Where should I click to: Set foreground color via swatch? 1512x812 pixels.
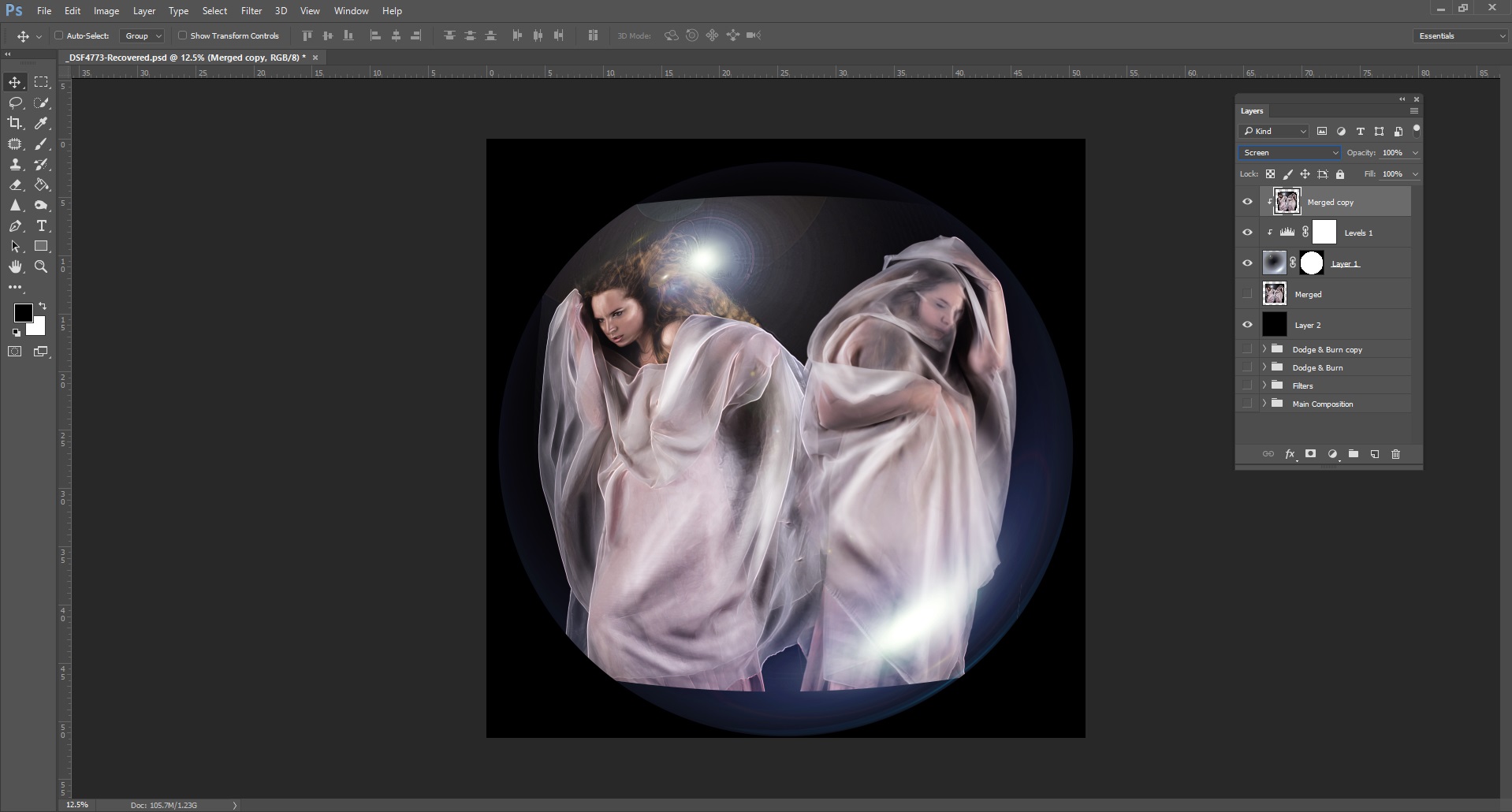23,314
